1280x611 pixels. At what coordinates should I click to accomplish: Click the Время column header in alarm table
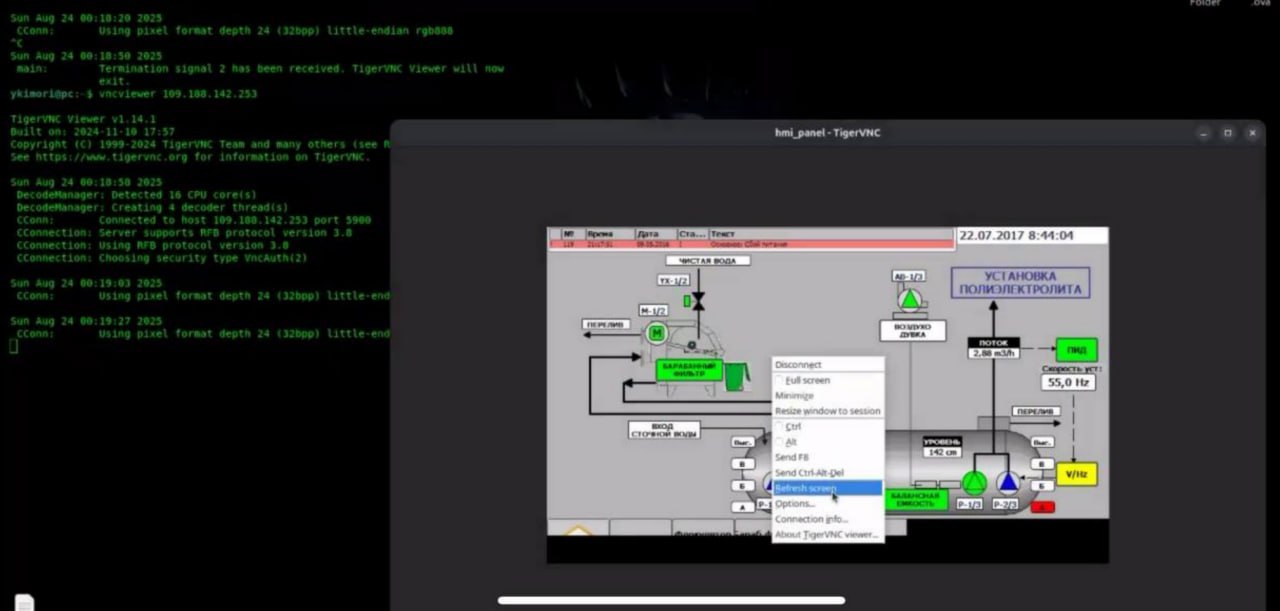coord(610,233)
